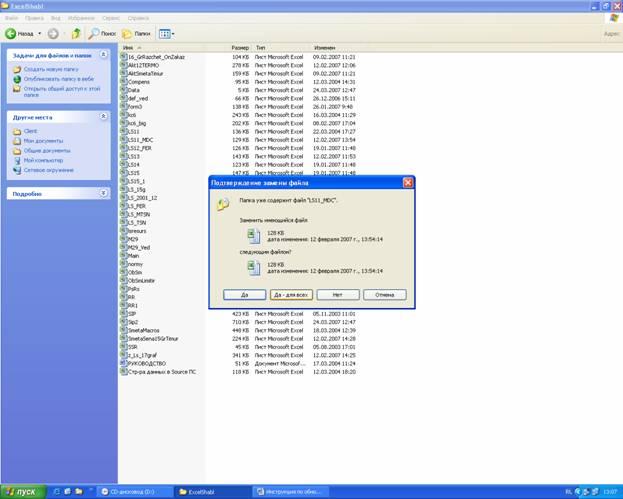Sort files by 'Размер' column header
Screen dimensions: 623x499
click(240, 47)
